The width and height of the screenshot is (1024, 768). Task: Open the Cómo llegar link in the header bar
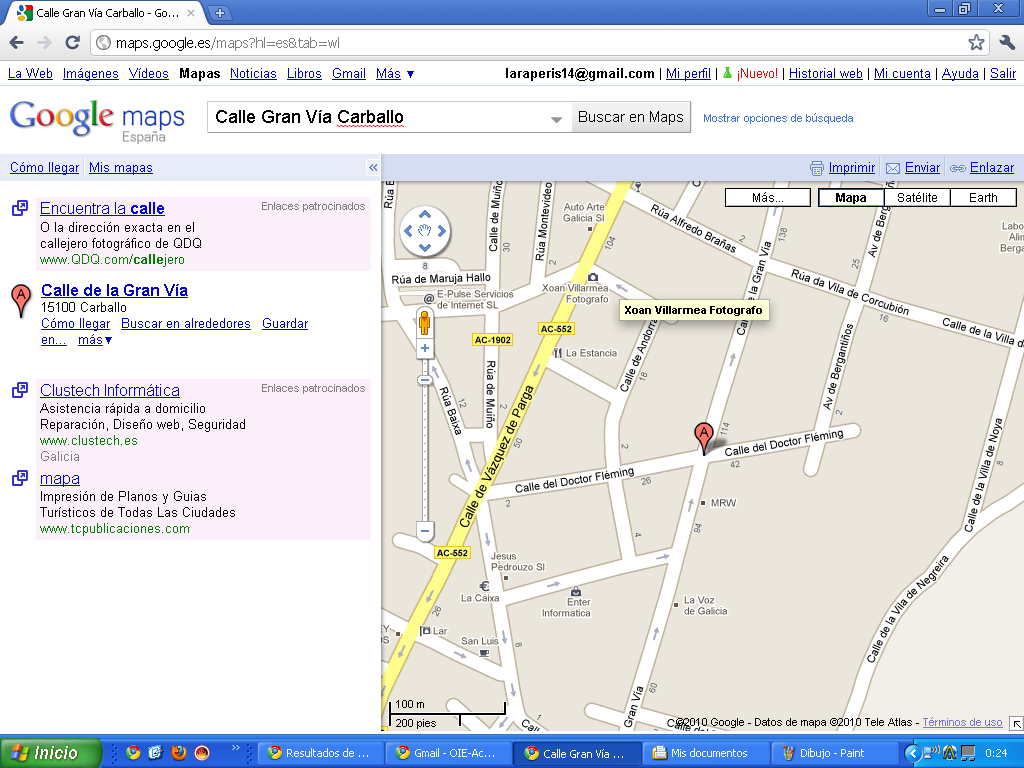pos(44,168)
